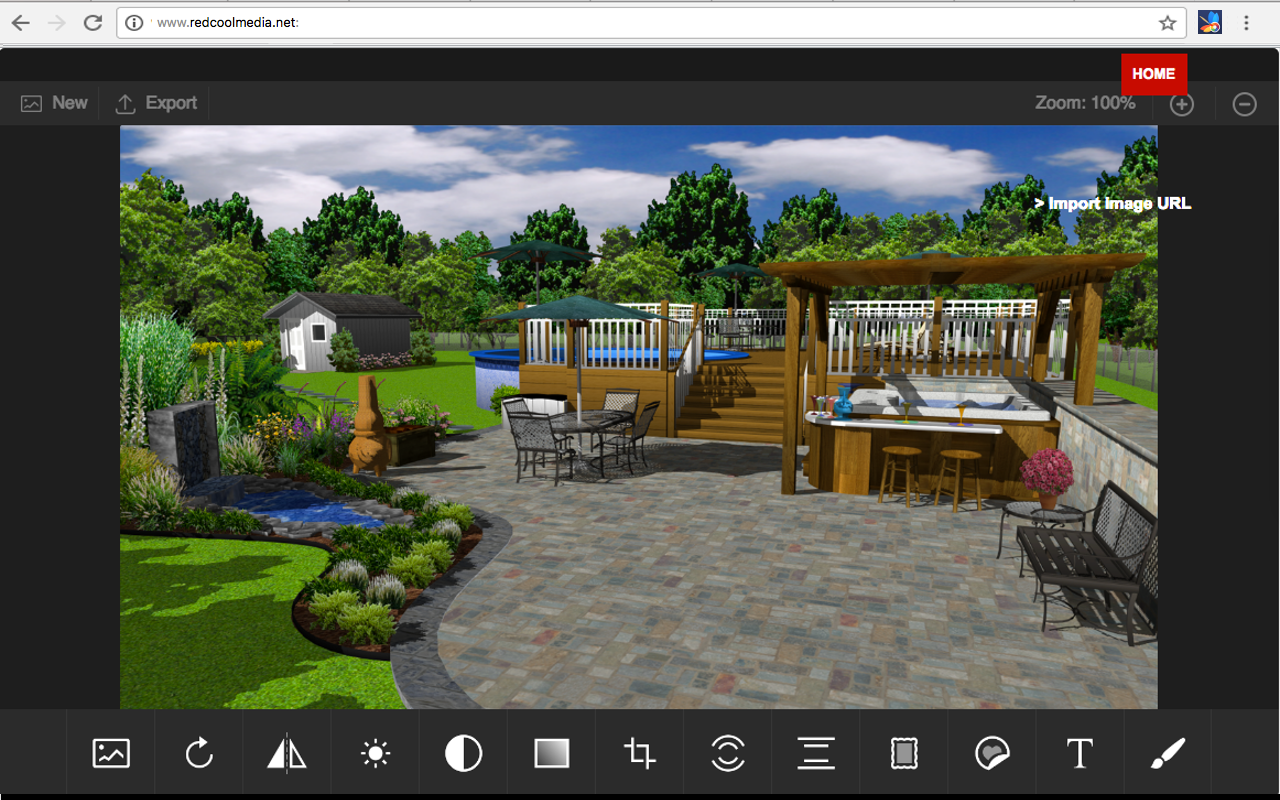Select the Text tool
This screenshot has width=1280, height=800.
pos(1080,753)
